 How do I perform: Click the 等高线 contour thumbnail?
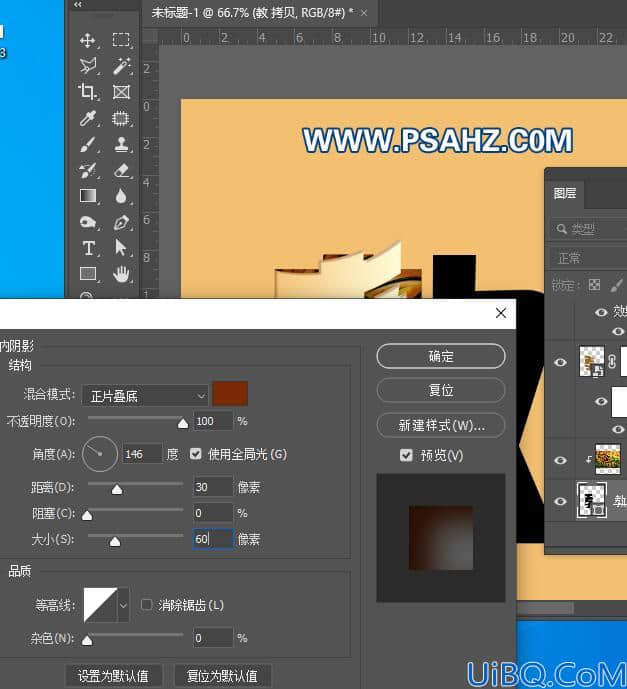(x=101, y=605)
